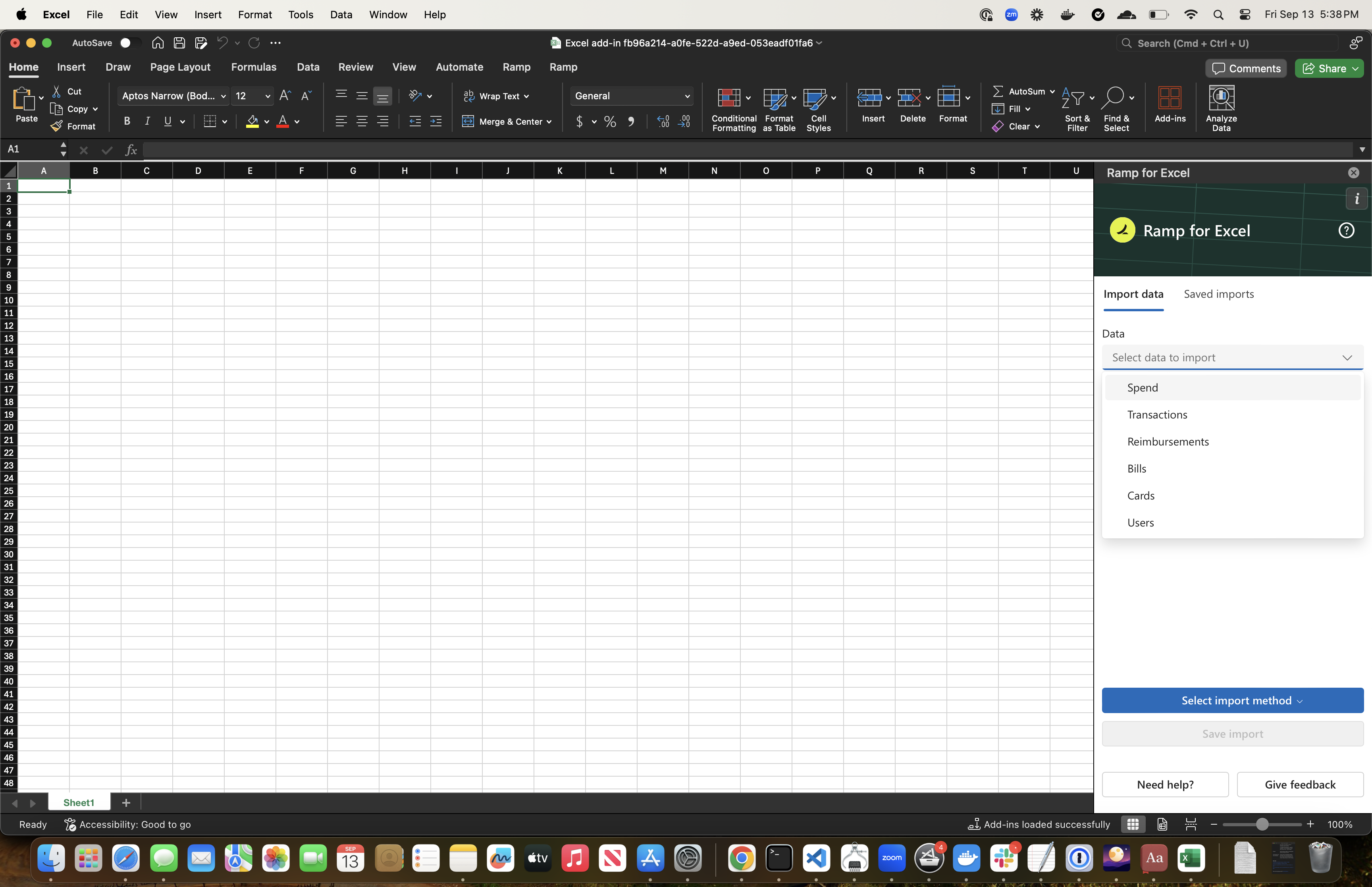Launch Analyze Data
This screenshot has width=1372, height=887.
pyautogui.click(x=1222, y=108)
